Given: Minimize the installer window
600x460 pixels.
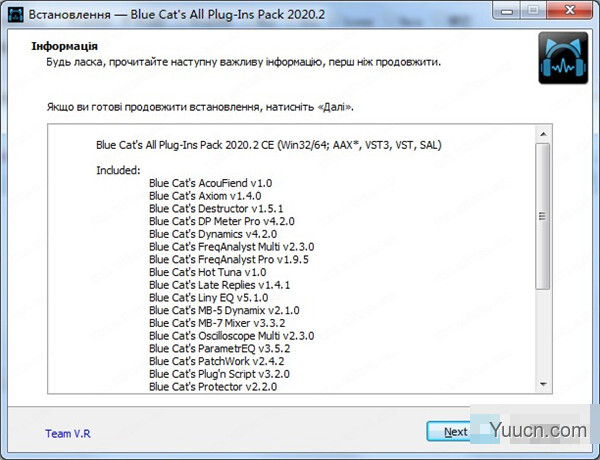Looking at the screenshot, I should coord(507,11).
